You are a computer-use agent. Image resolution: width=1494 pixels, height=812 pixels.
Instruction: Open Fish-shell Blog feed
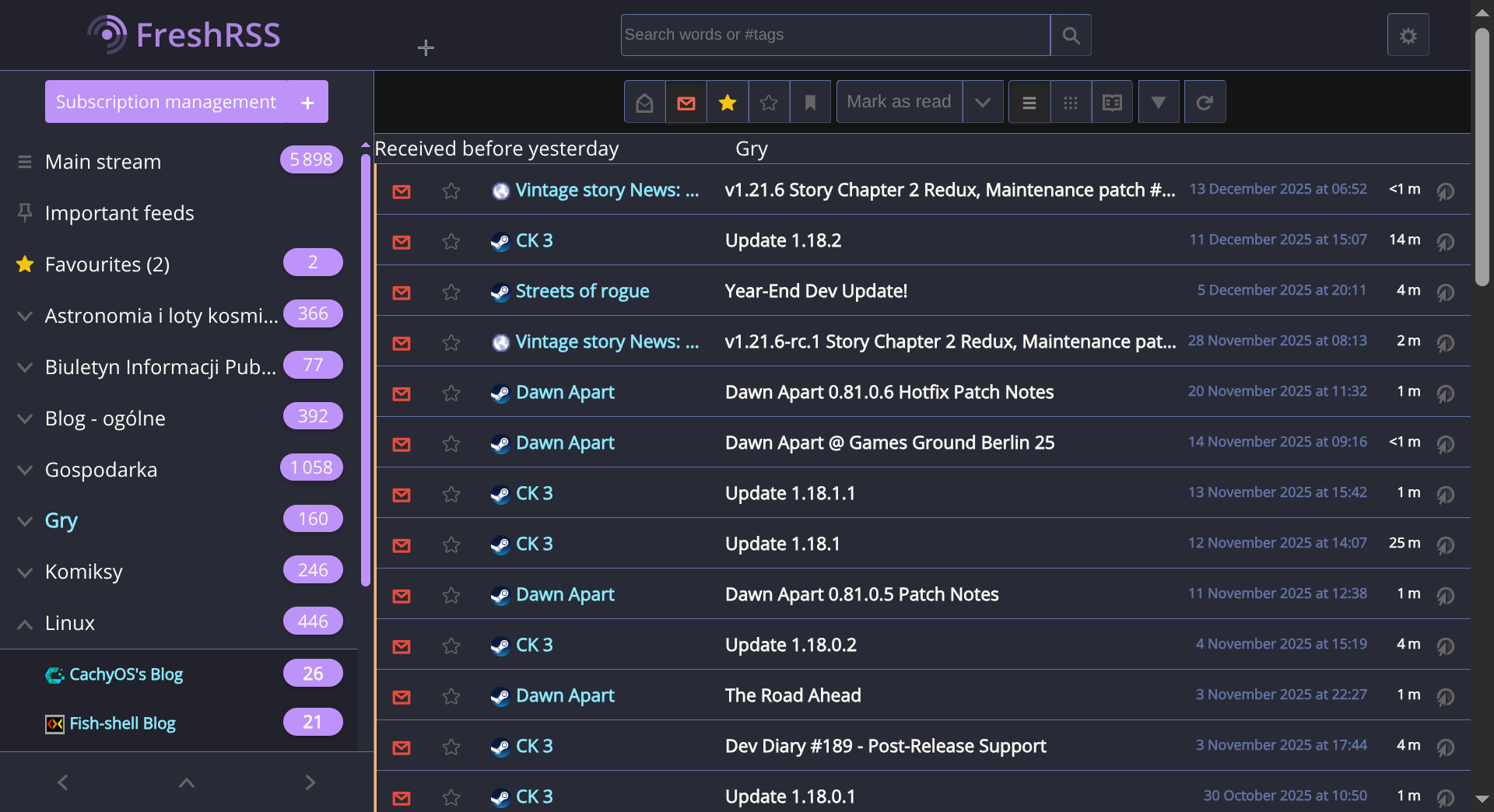click(x=122, y=723)
